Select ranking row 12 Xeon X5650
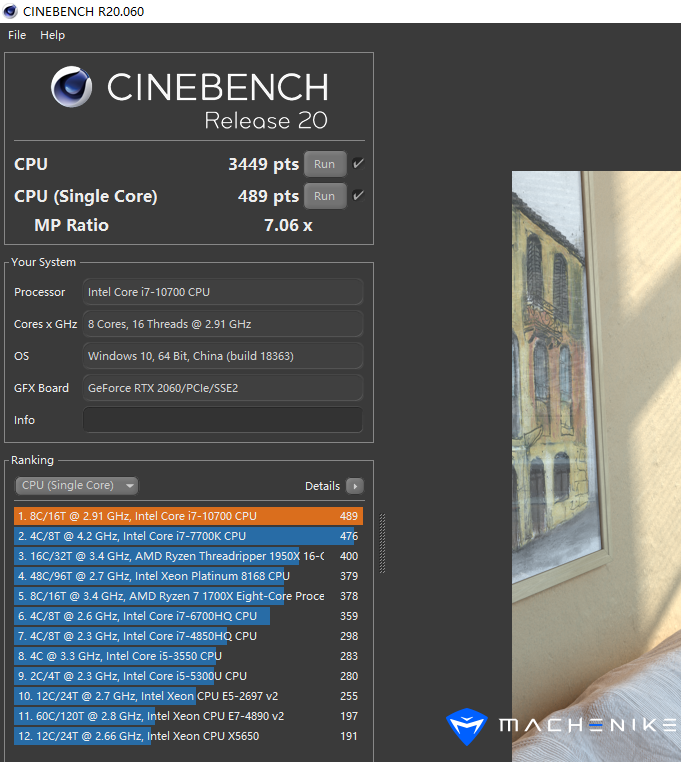The height and width of the screenshot is (762, 681). tap(189, 736)
